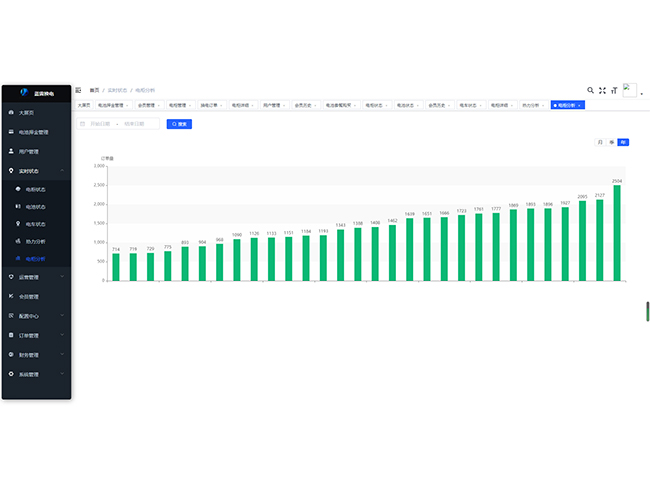Collapse the 实时状态 submenu arrow
650x488 pixels.
(62, 171)
